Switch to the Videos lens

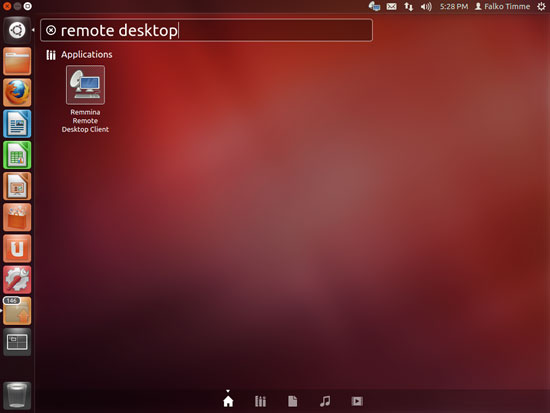357,401
